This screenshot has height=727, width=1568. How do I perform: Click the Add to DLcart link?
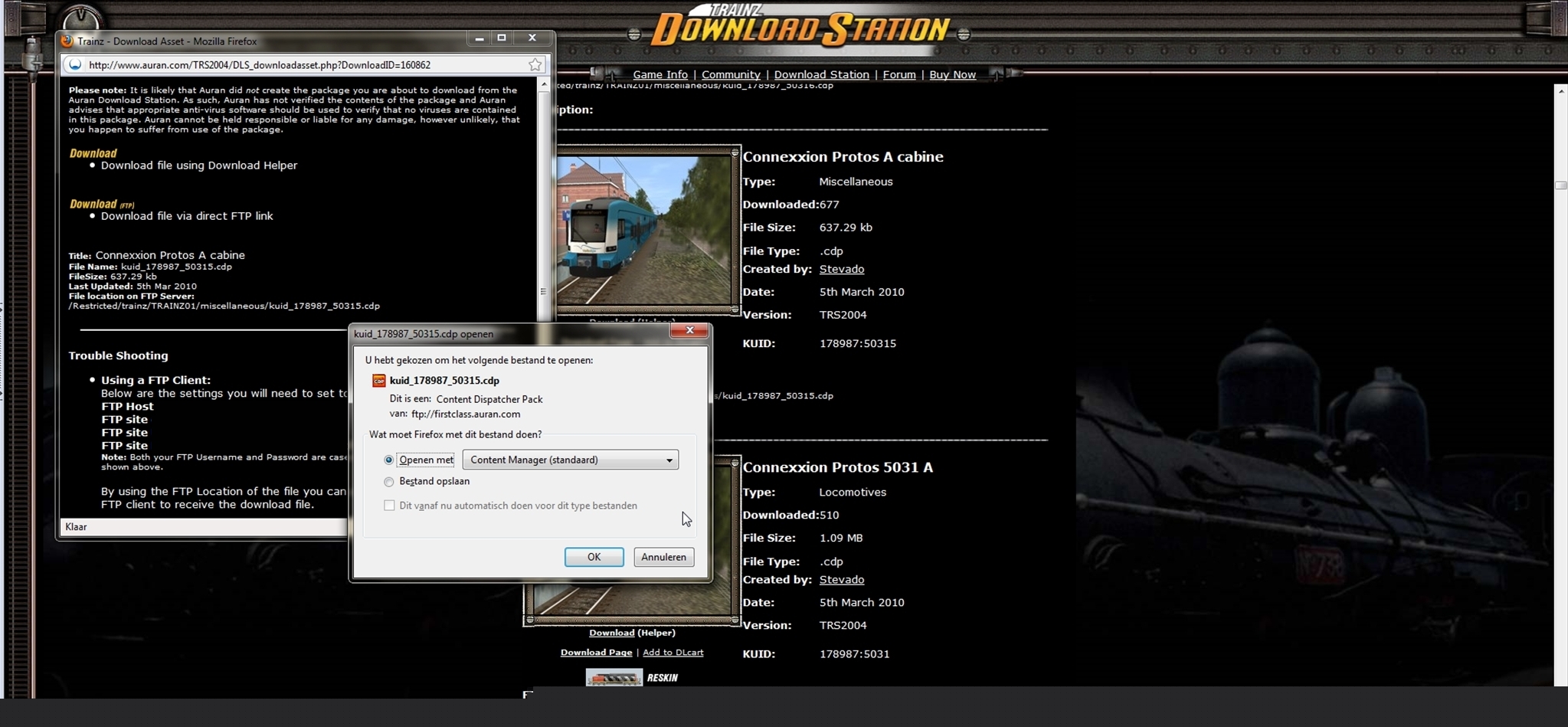tap(673, 653)
